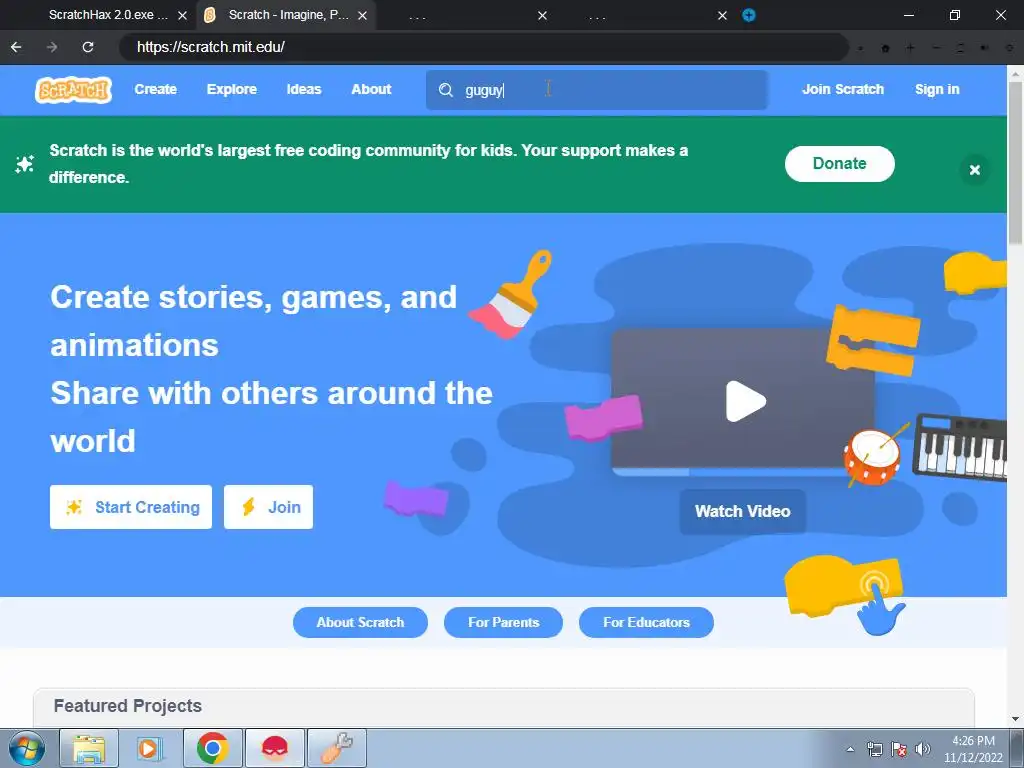Open the For Parents pill button
Screen dimensions: 1024x768
click(x=503, y=622)
